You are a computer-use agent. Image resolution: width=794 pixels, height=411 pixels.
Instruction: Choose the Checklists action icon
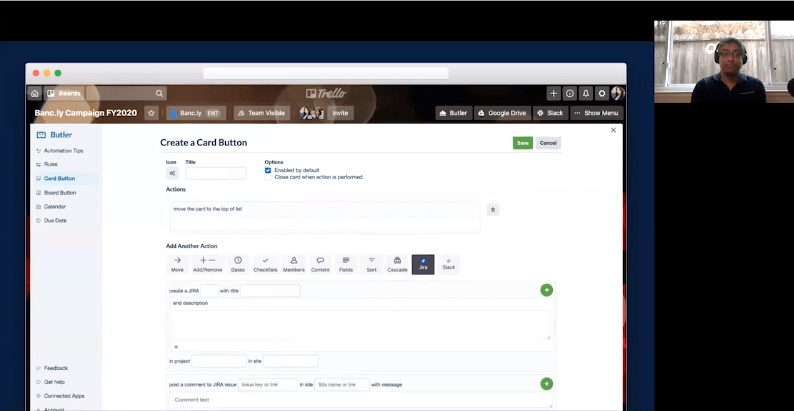265,264
